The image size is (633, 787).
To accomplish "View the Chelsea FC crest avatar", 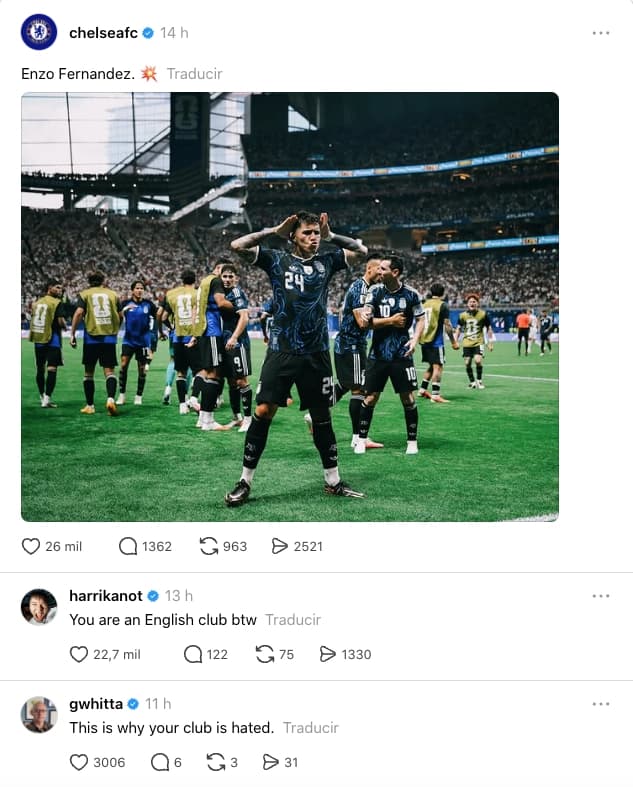I will click(x=39, y=33).
